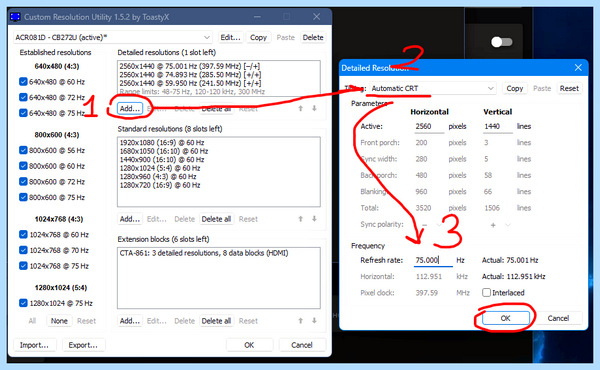This screenshot has width=600, height=370.
Task: Delete all detailed resolutions
Action: click(216, 109)
